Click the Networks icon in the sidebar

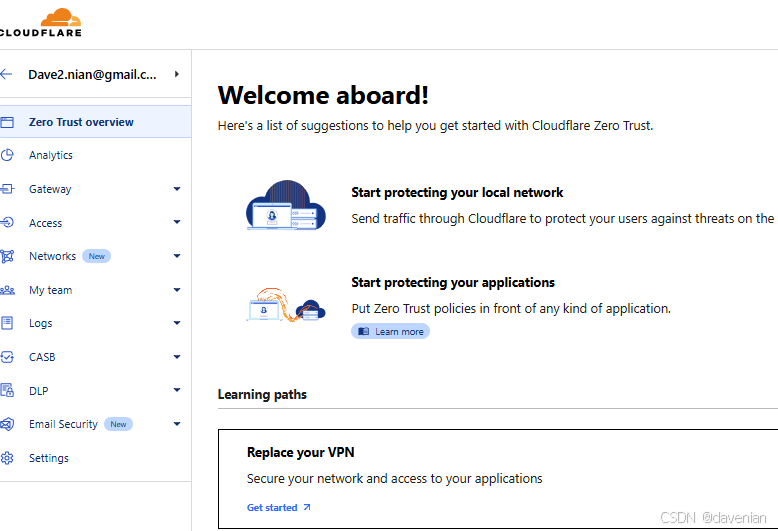pyautogui.click(x=7, y=256)
